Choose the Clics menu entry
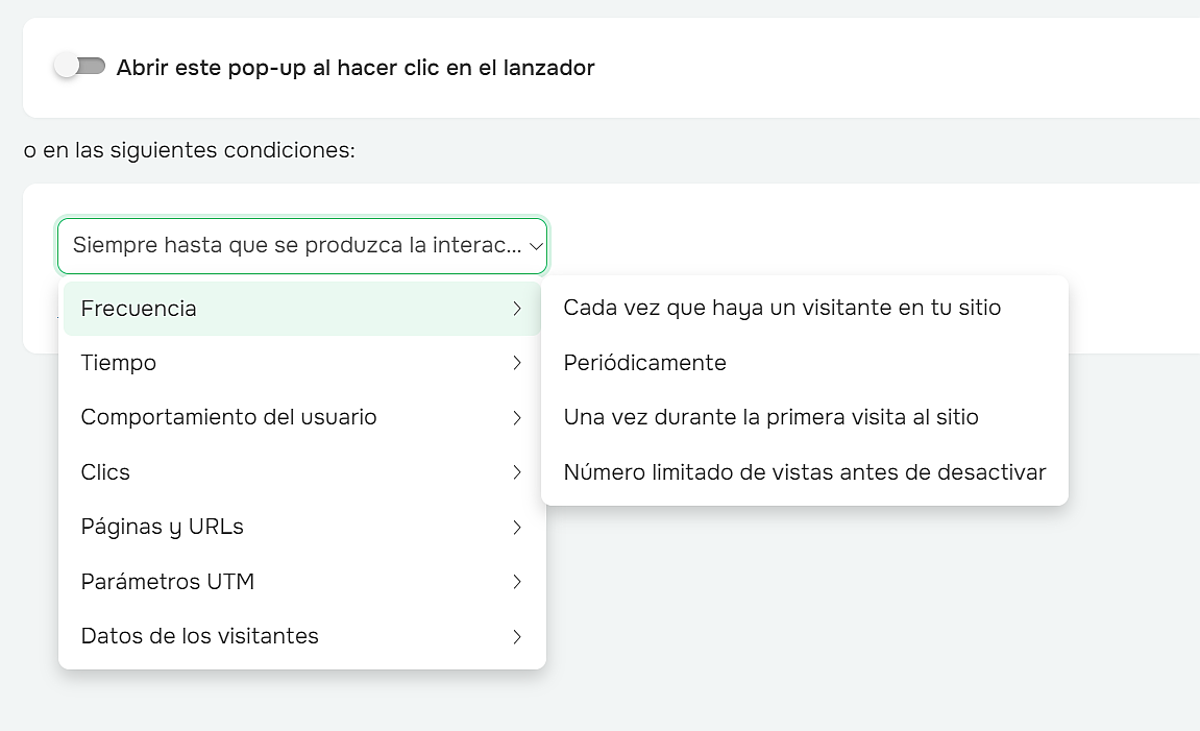Image resolution: width=1200 pixels, height=731 pixels. coord(302,472)
